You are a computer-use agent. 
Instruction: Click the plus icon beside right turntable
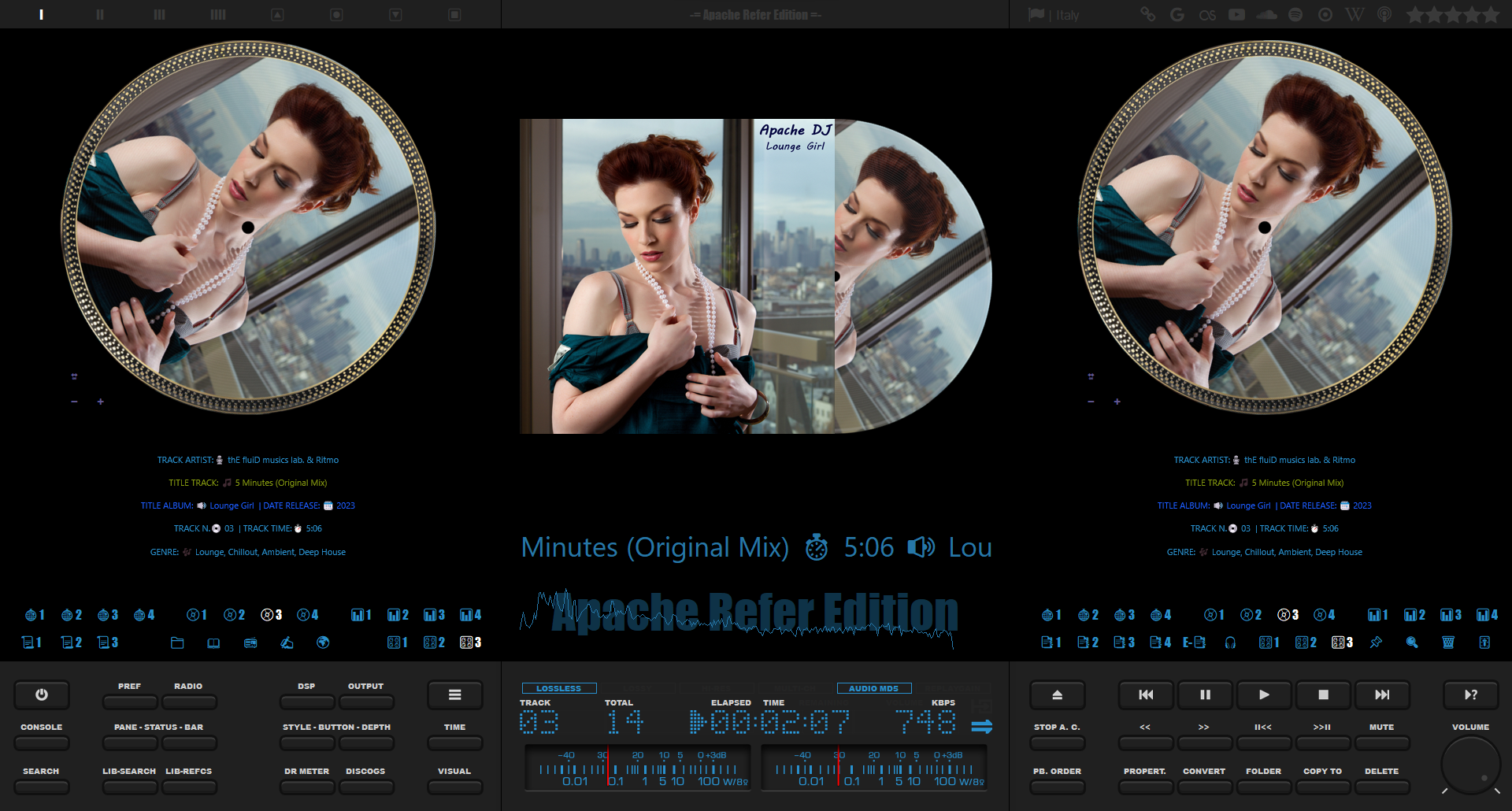click(1117, 402)
